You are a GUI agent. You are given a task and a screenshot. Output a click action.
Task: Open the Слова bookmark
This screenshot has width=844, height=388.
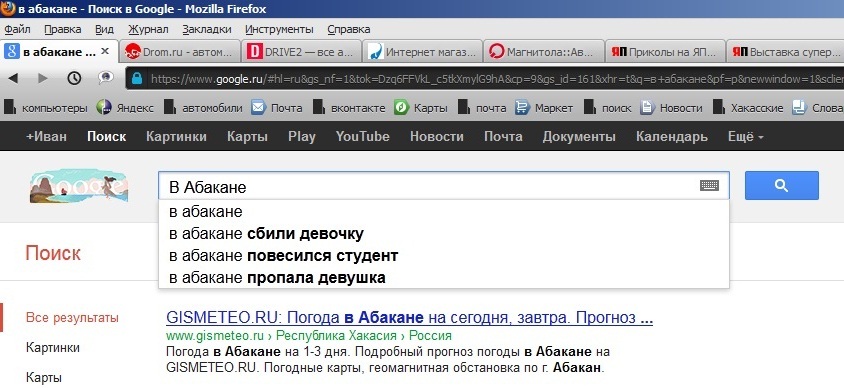(818, 108)
